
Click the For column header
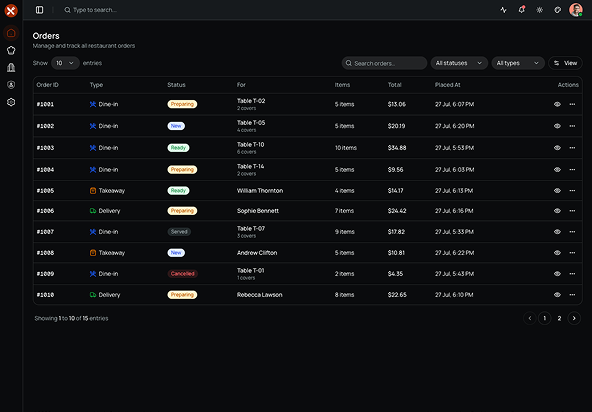pos(241,85)
